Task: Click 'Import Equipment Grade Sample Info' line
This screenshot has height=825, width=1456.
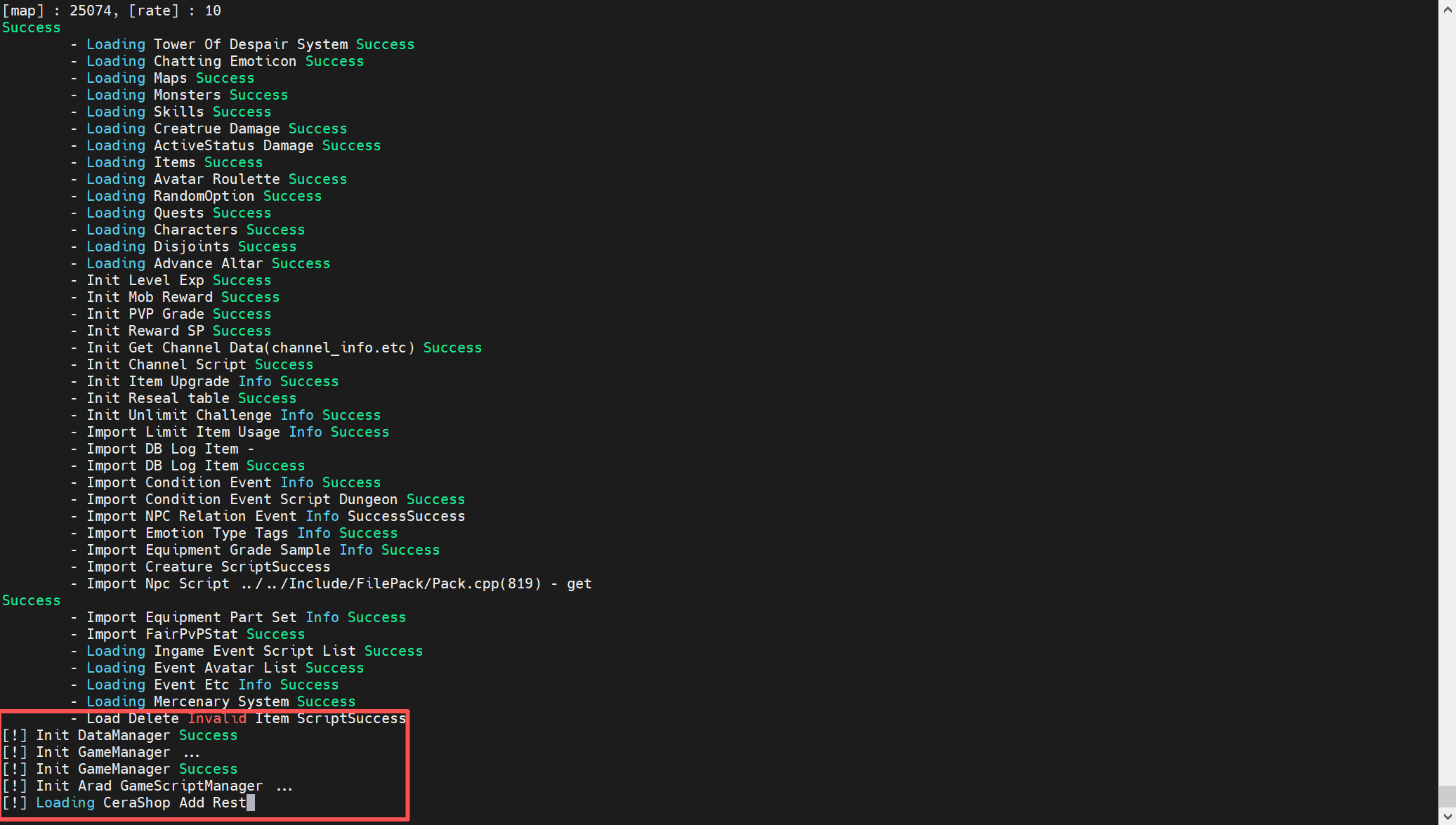Action: [x=255, y=550]
